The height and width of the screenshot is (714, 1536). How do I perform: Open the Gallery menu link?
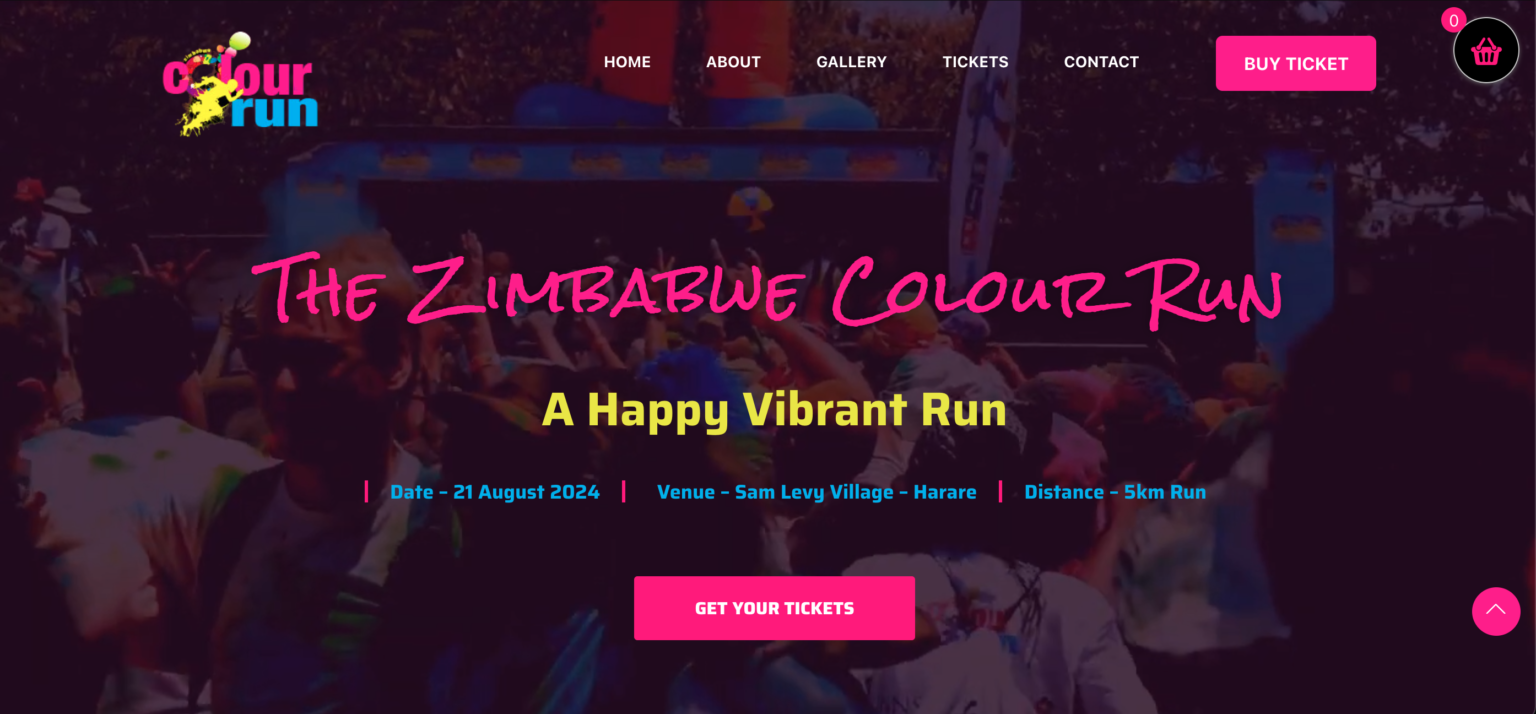[851, 62]
